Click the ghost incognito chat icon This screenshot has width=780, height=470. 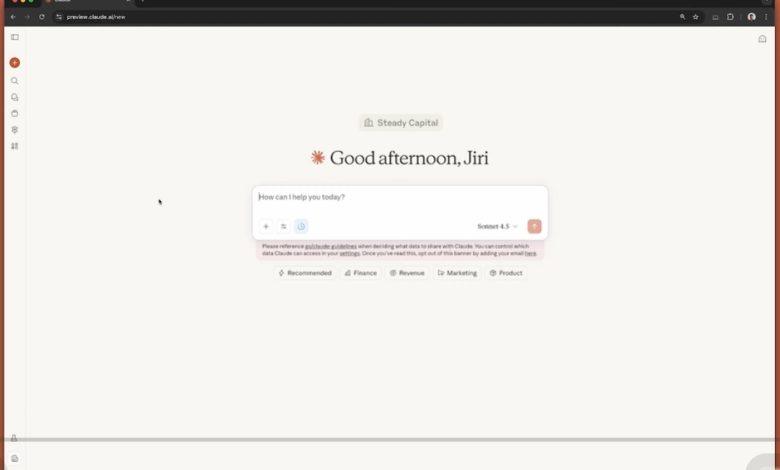pyautogui.click(x=762, y=39)
